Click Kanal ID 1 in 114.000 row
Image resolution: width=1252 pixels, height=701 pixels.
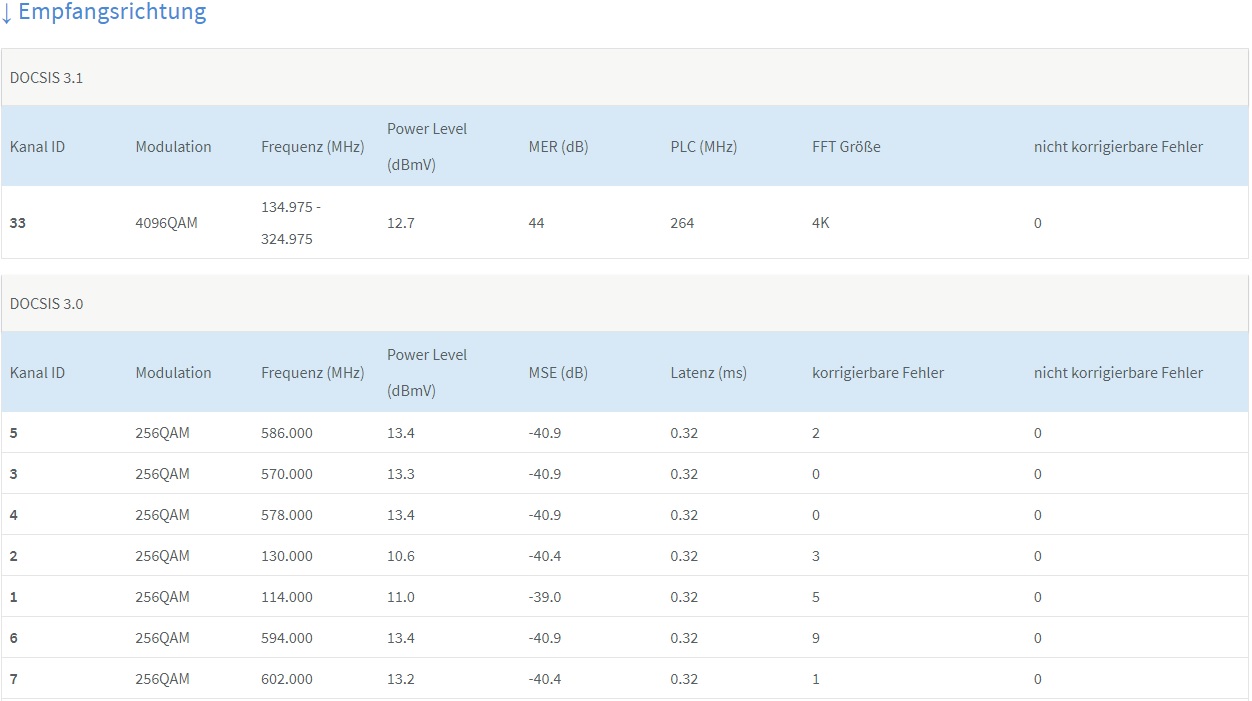tap(14, 597)
